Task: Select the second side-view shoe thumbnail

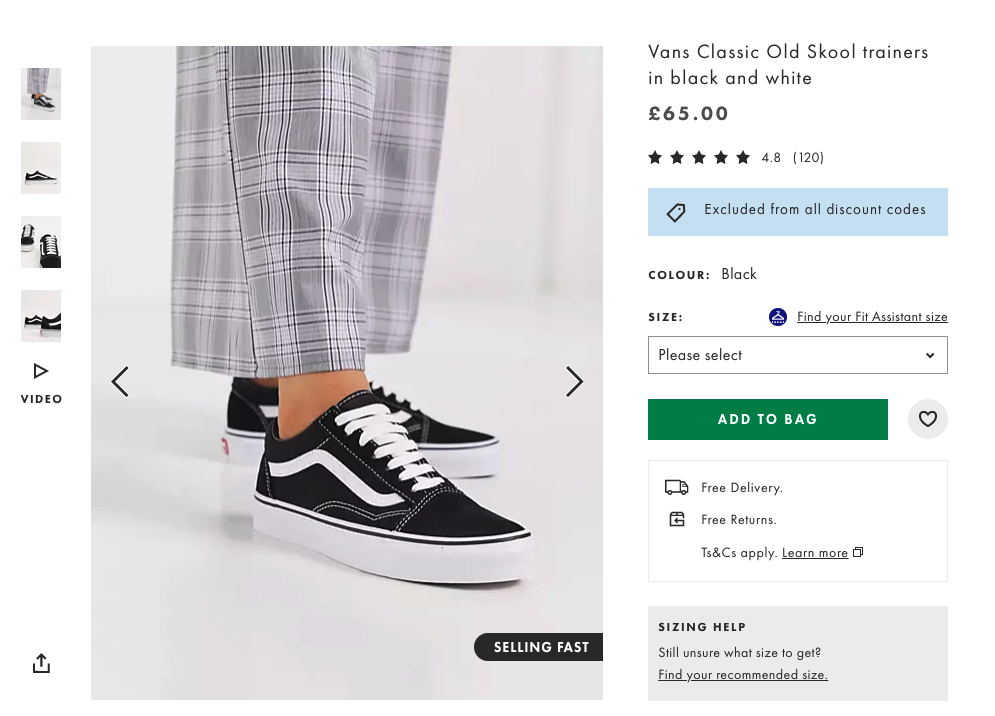Action: click(x=41, y=168)
